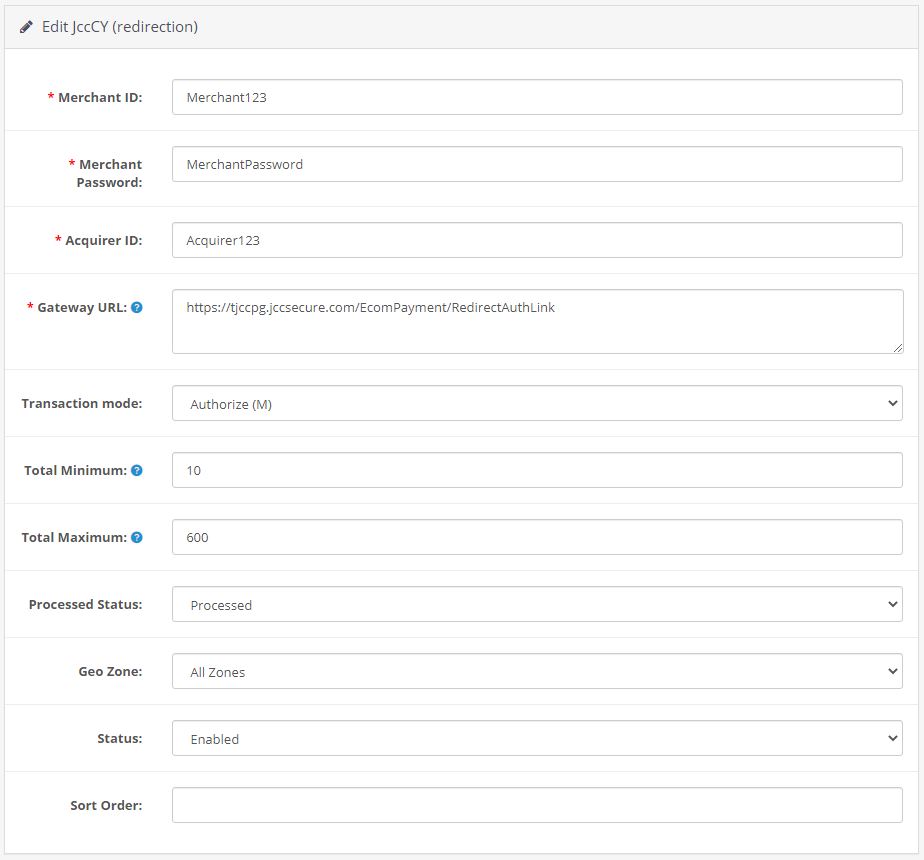Click the Edit JccCY (redirection) heading

tap(120, 27)
